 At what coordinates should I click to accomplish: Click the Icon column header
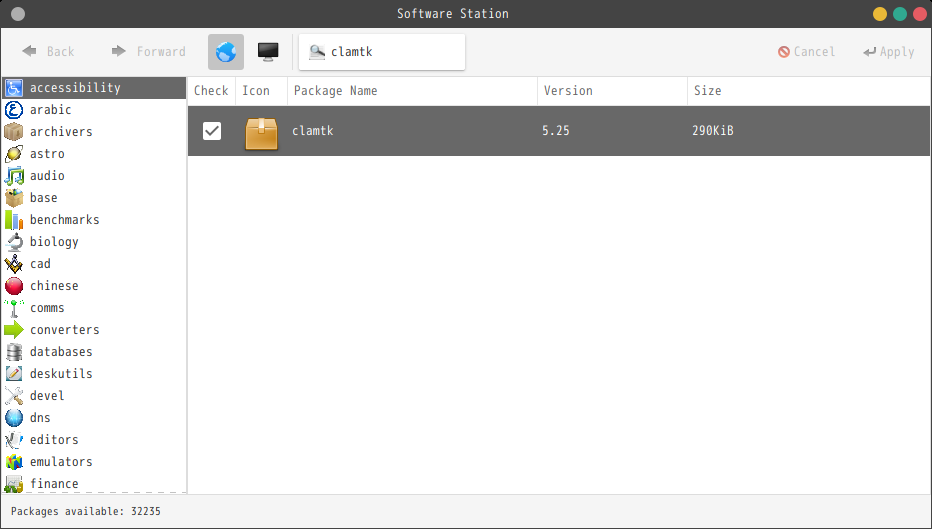pyautogui.click(x=261, y=90)
